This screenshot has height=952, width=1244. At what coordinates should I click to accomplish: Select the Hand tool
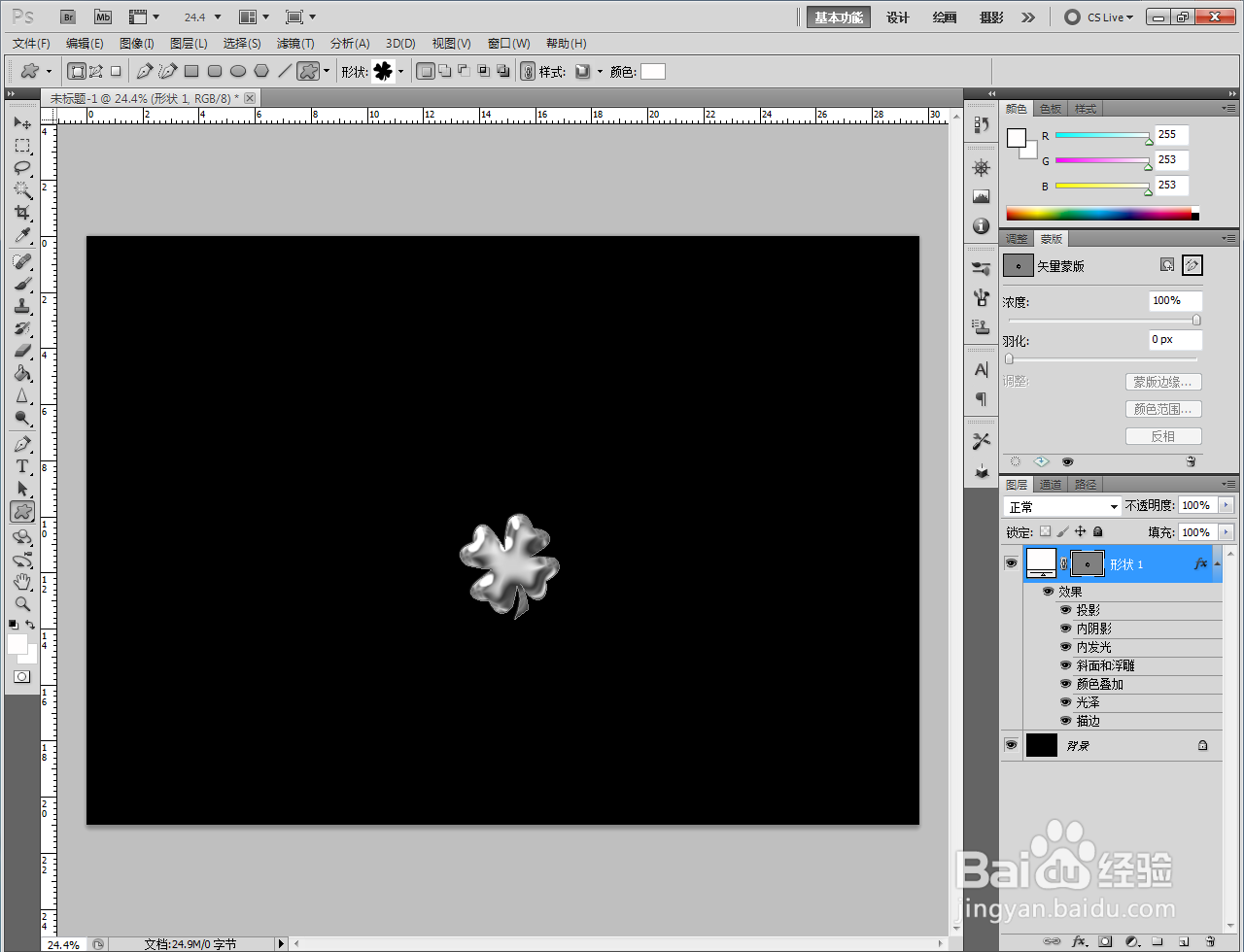22,582
